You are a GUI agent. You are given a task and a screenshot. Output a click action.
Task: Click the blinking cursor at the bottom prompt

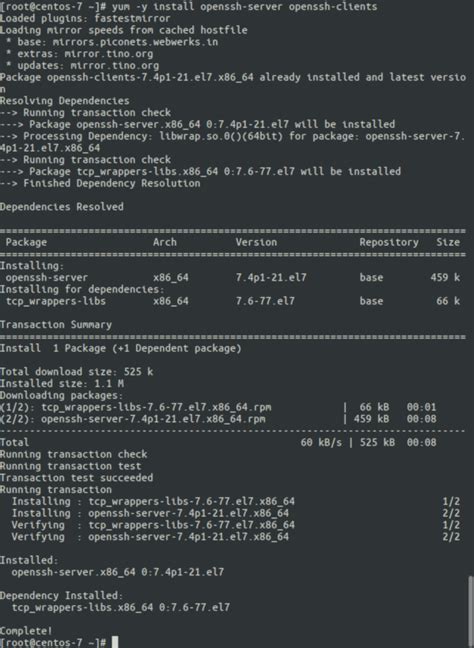pyautogui.click(x=115, y=643)
